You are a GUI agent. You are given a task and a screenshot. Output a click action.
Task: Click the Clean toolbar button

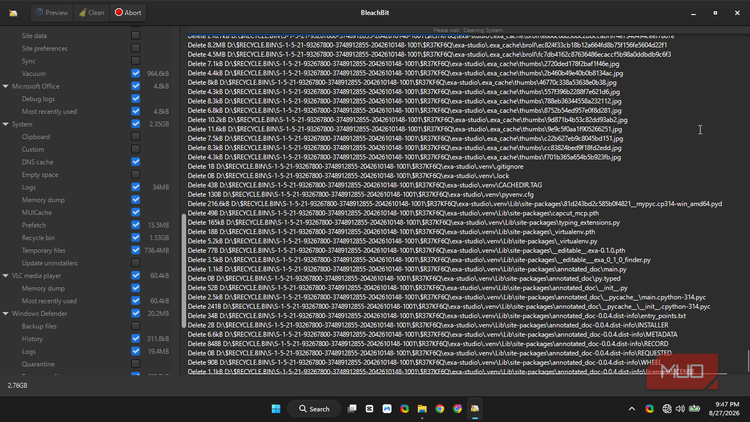[91, 13]
